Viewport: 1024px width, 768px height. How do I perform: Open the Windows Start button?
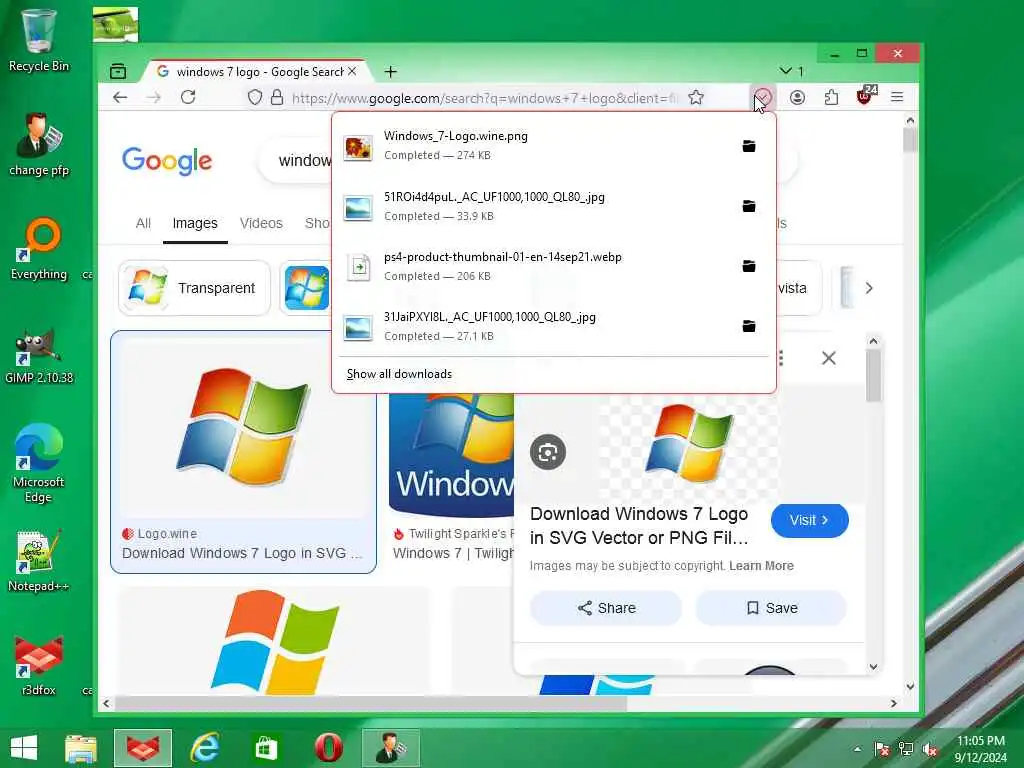coord(24,748)
